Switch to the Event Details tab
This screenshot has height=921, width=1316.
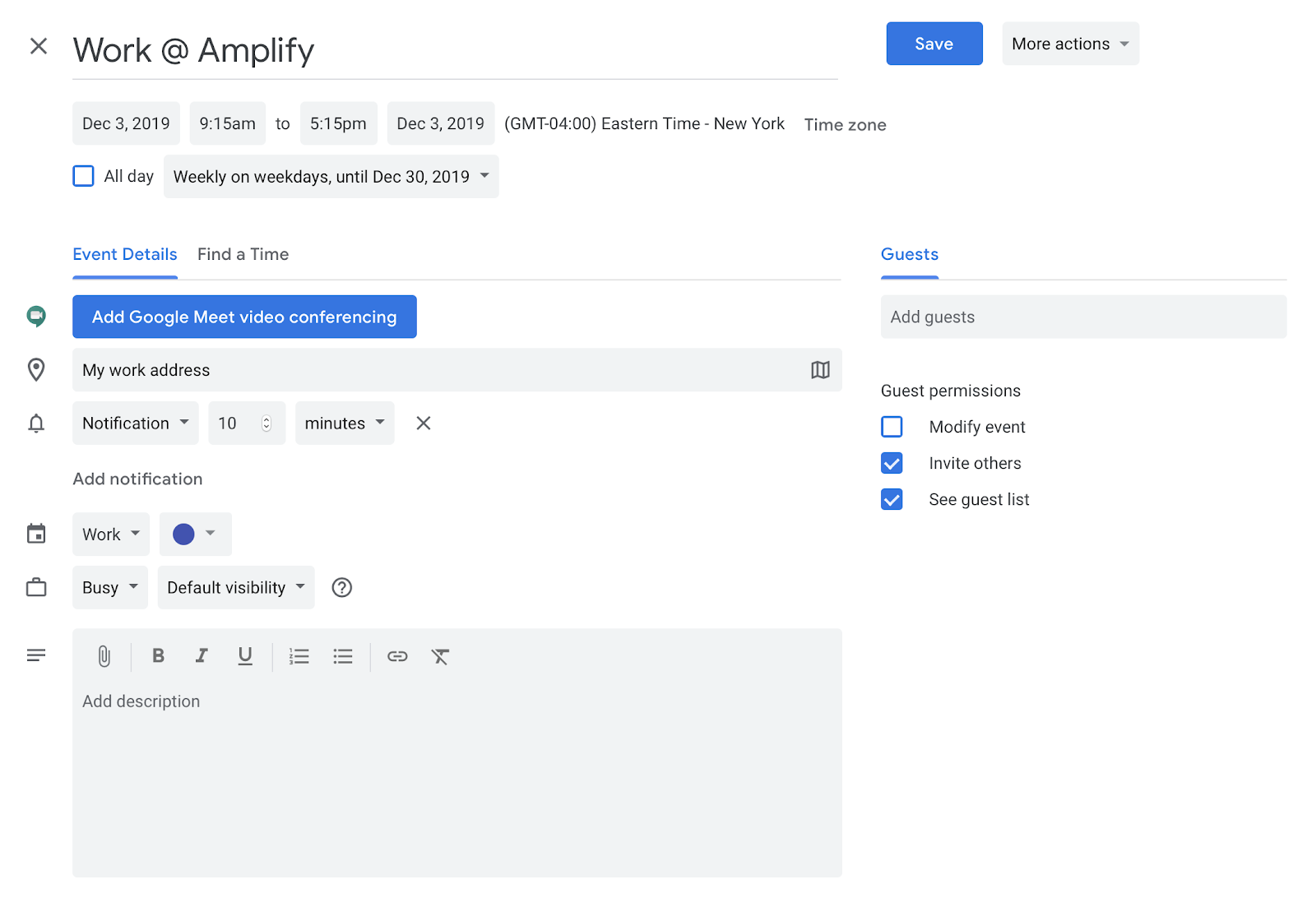(125, 255)
